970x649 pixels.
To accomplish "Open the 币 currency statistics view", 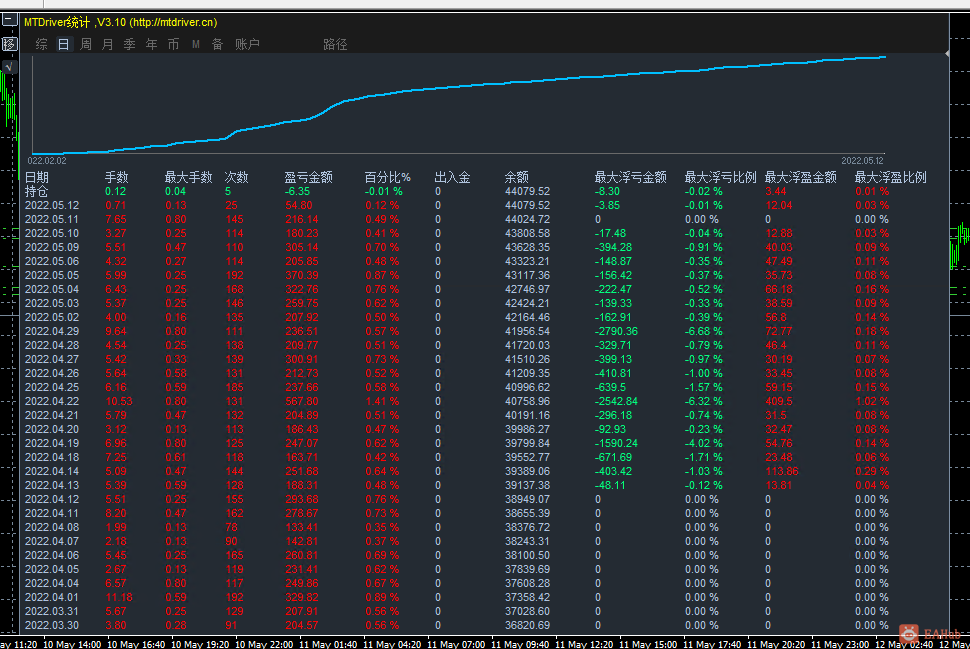I will [x=172, y=44].
